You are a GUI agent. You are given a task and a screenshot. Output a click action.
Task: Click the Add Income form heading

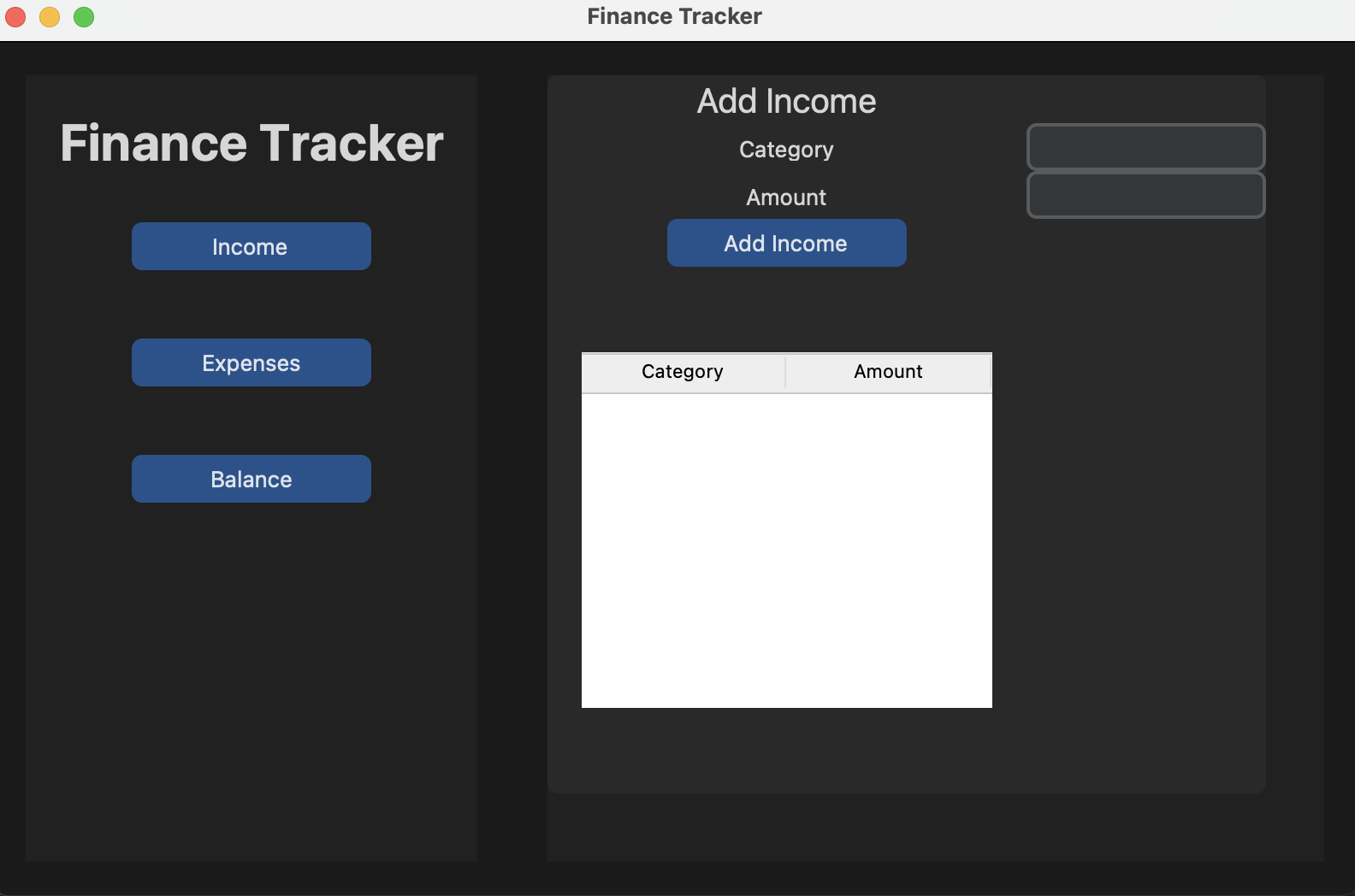787,101
